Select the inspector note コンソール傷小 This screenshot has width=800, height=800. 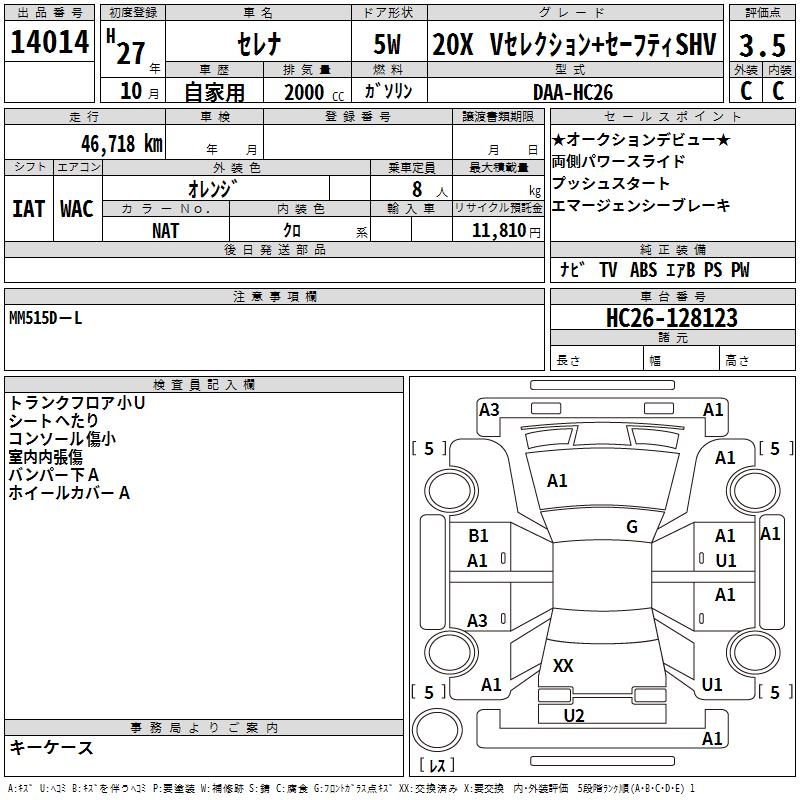point(62,439)
